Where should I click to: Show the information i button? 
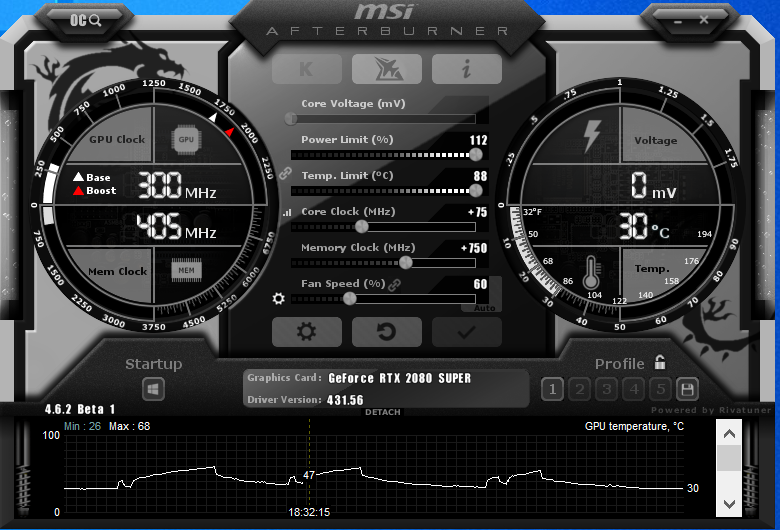point(467,69)
